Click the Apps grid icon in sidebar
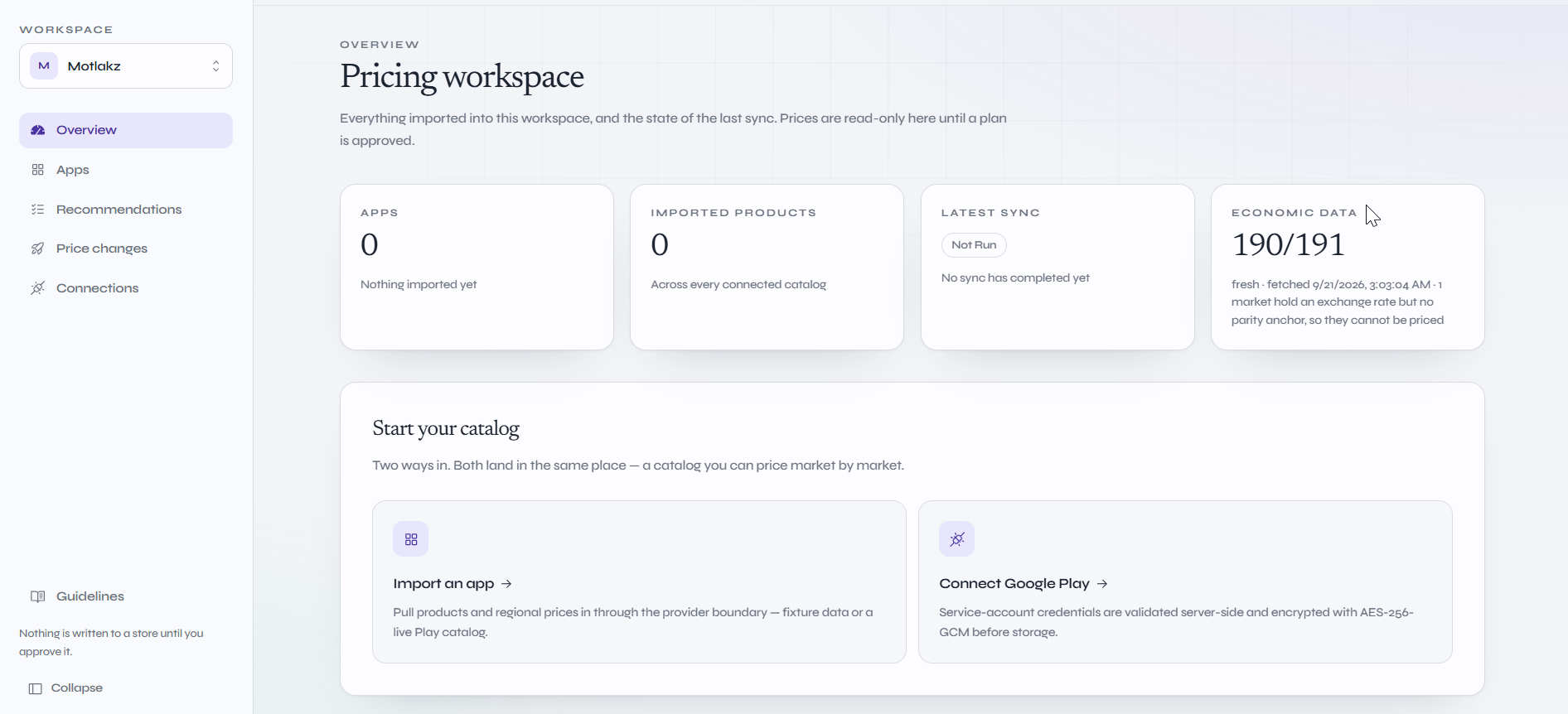This screenshot has width=1568, height=714. coord(37,170)
